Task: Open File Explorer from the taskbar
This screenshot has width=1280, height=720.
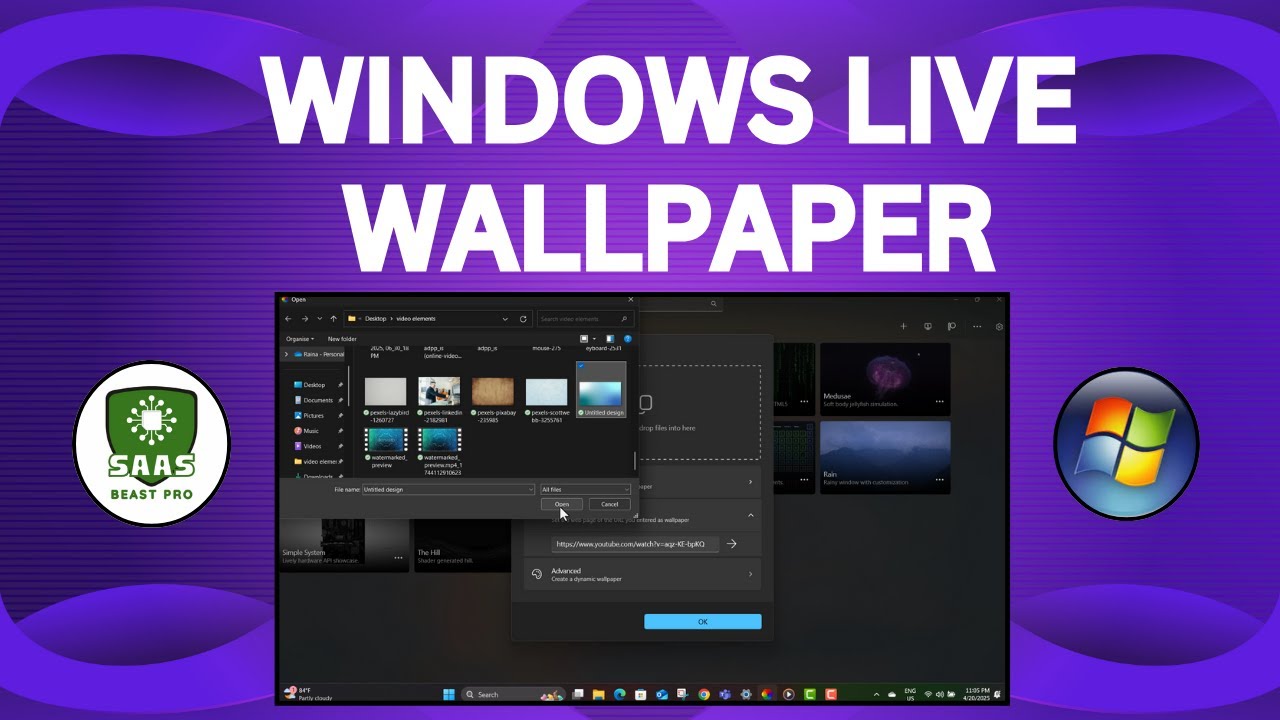Action: 598,694
